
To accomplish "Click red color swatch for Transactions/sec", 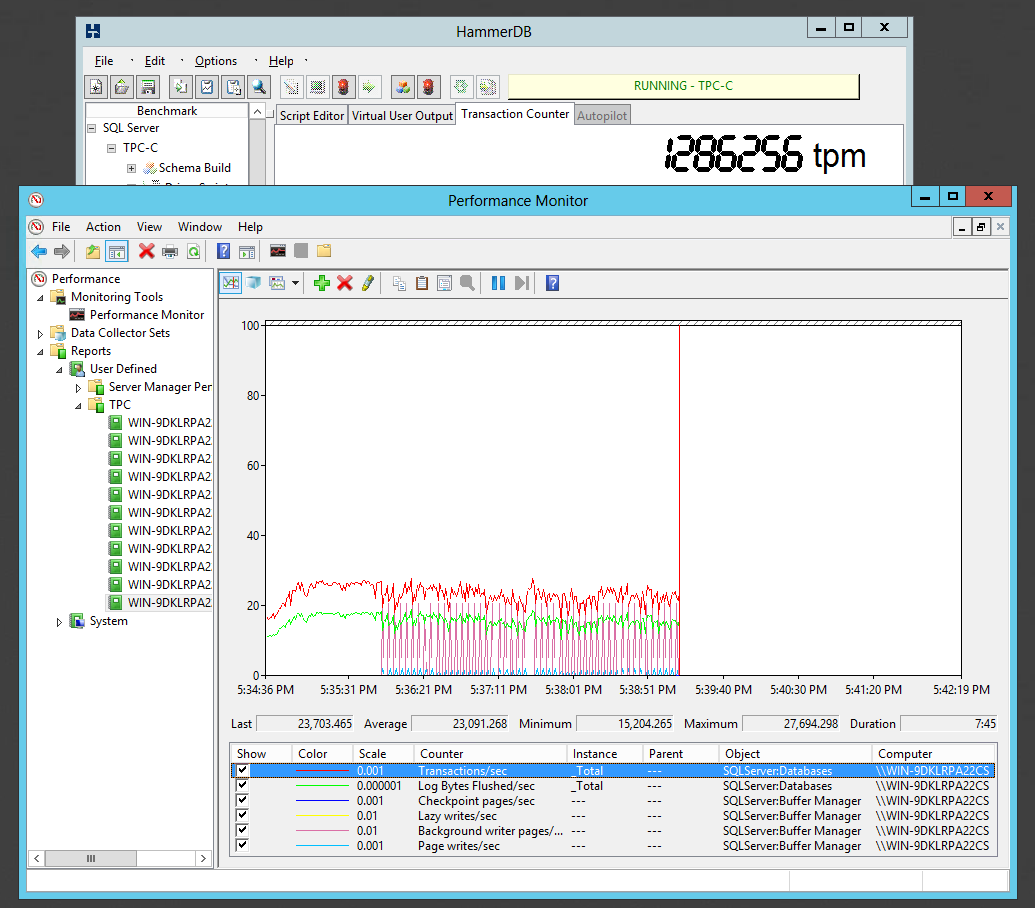I will [x=322, y=770].
